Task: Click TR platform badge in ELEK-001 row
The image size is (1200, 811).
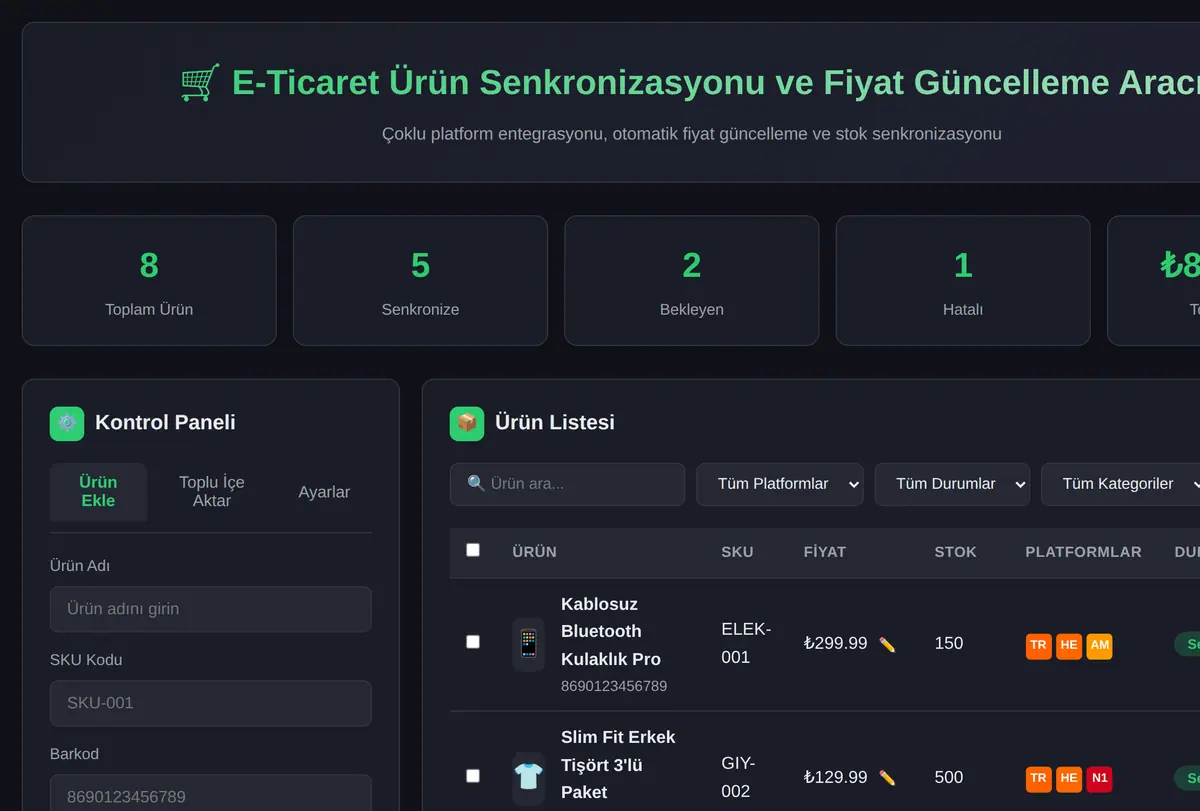Action: click(1039, 645)
